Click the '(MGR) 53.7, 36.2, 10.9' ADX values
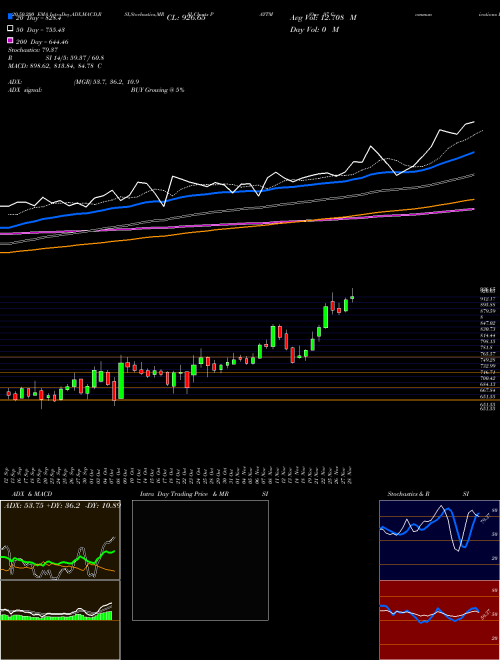Image resolution: width=500 pixels, height=660 pixels. 106,82
